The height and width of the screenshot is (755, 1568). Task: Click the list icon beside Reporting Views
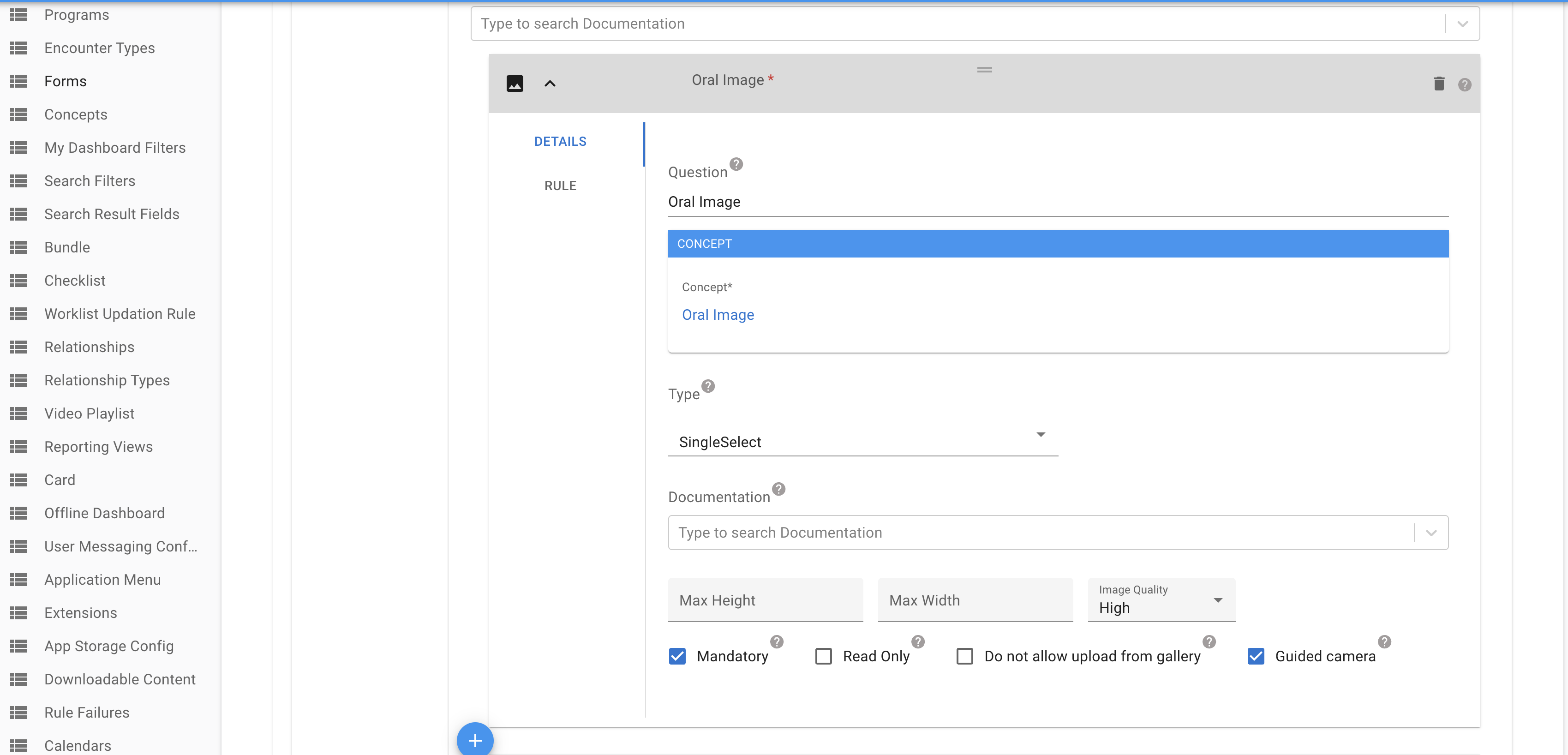pos(19,446)
